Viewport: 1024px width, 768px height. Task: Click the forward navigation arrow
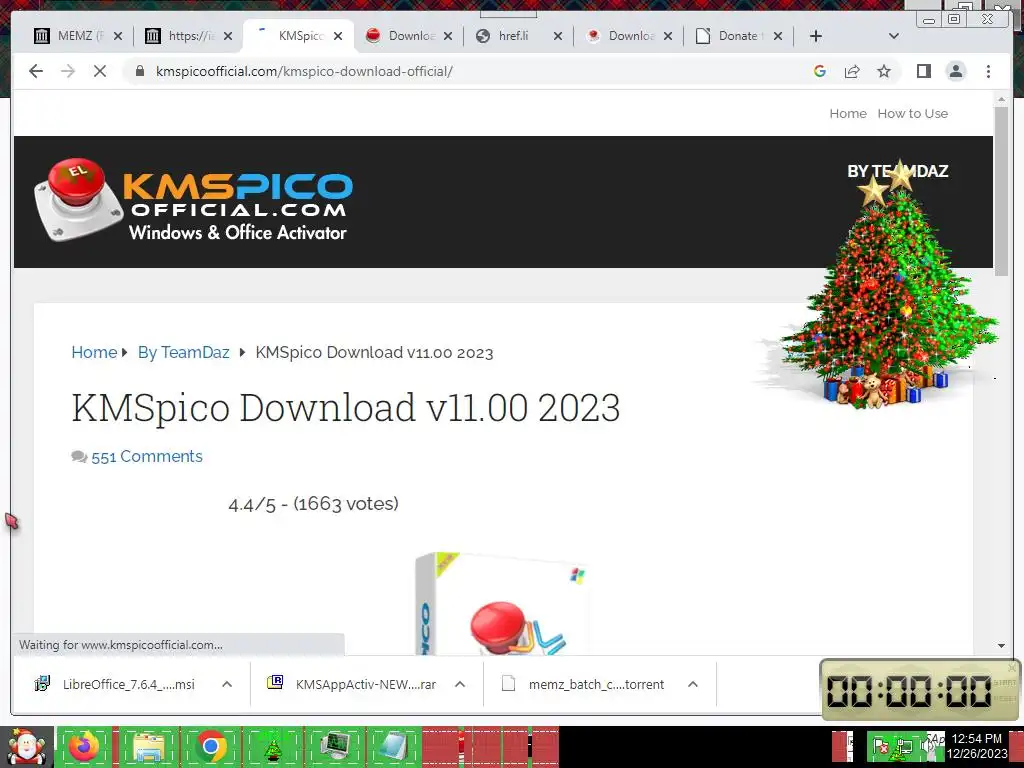tap(68, 71)
